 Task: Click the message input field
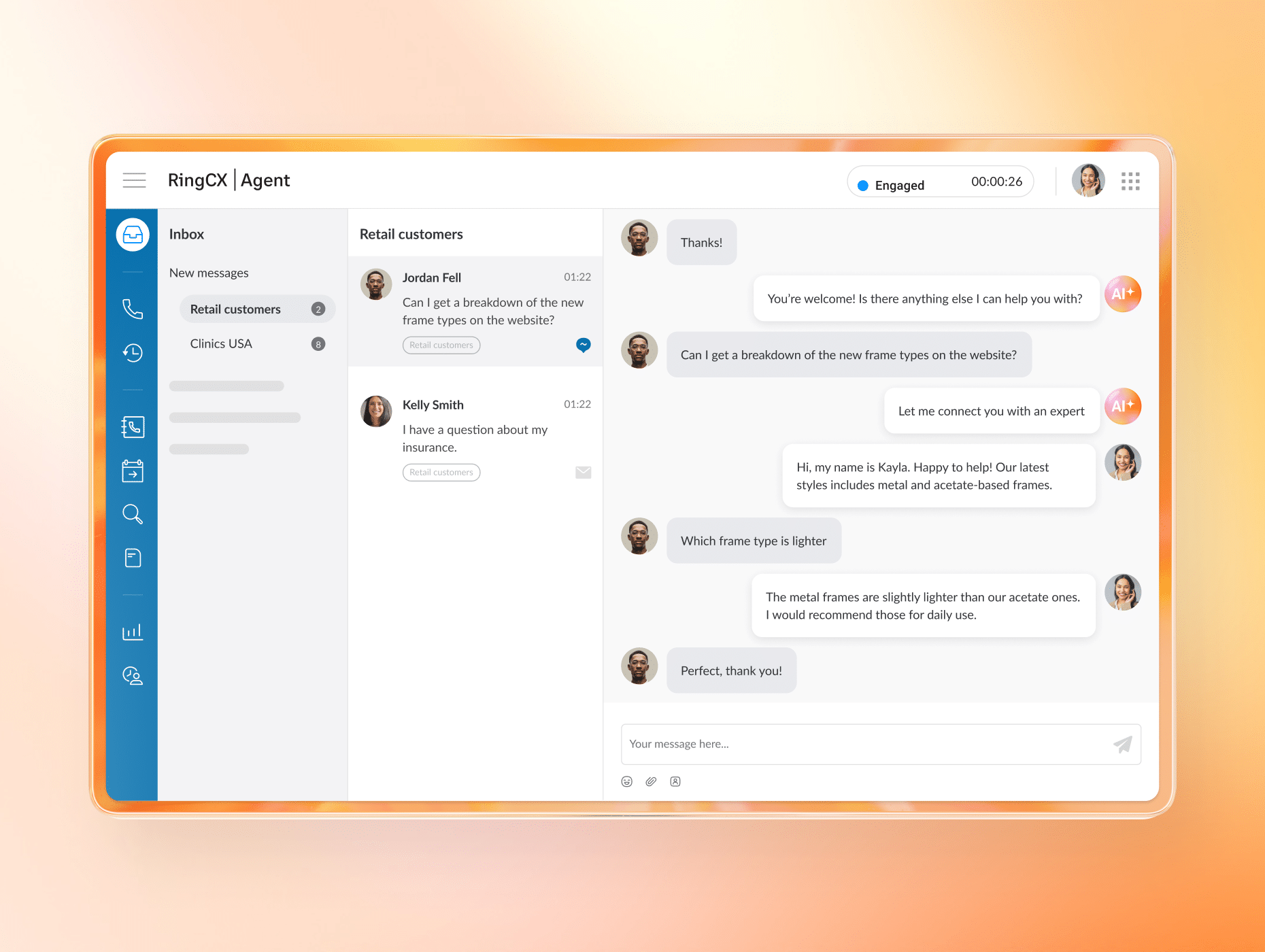point(864,745)
